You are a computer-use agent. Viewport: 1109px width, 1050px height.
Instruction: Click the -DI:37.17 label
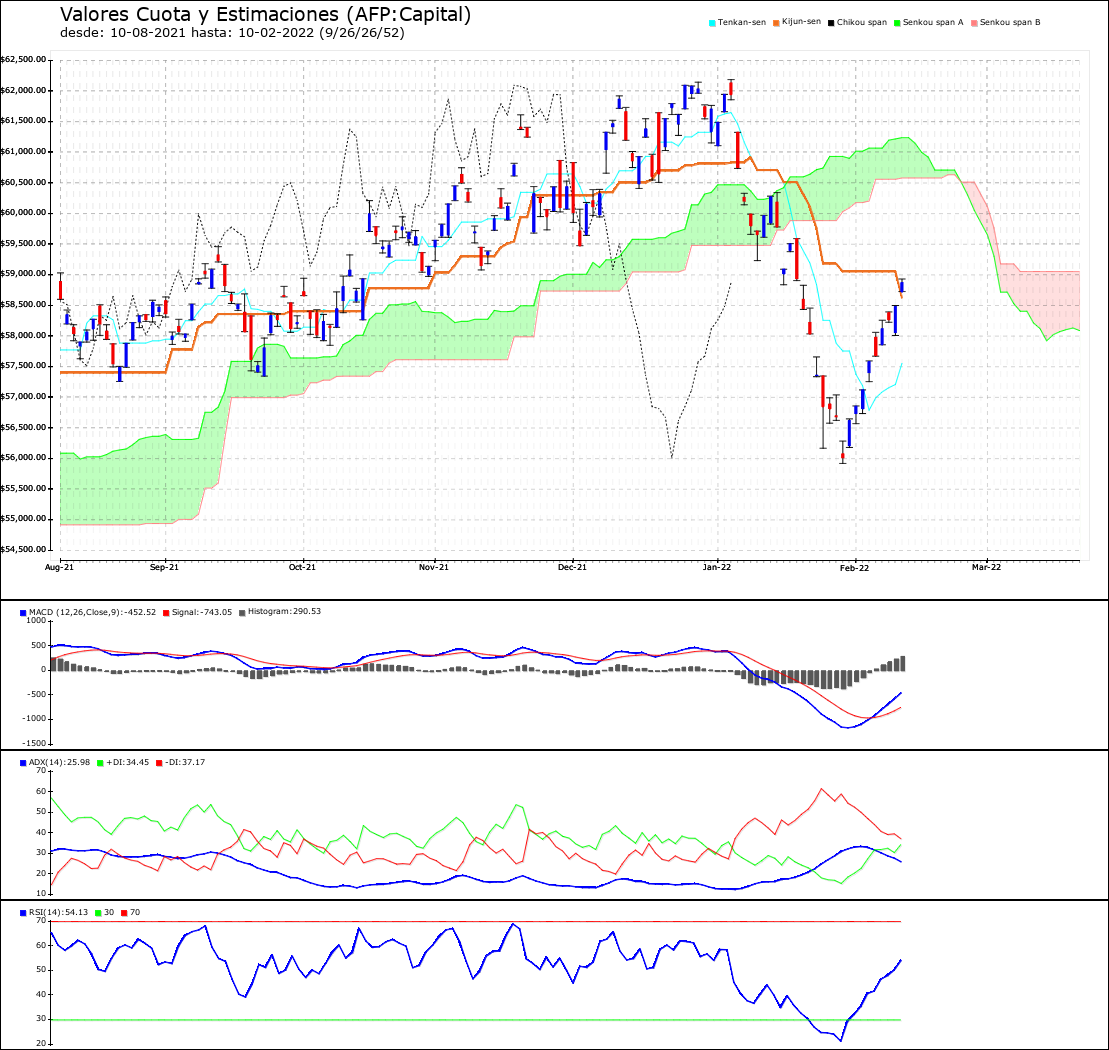click(185, 762)
